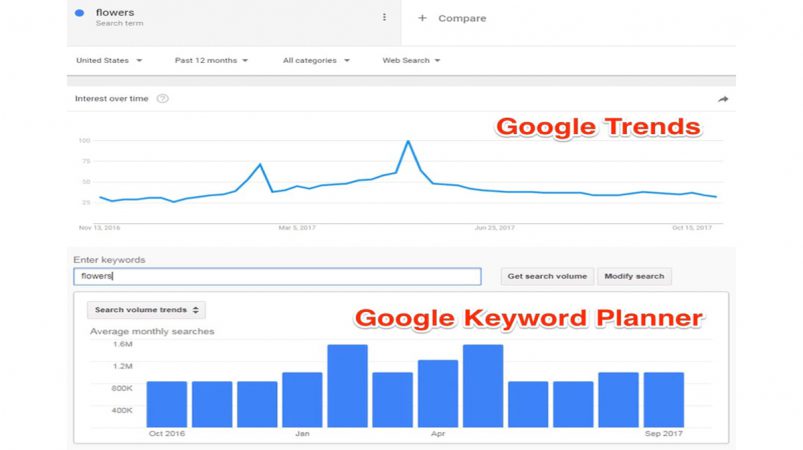Click Compare to add a term

tap(462, 18)
